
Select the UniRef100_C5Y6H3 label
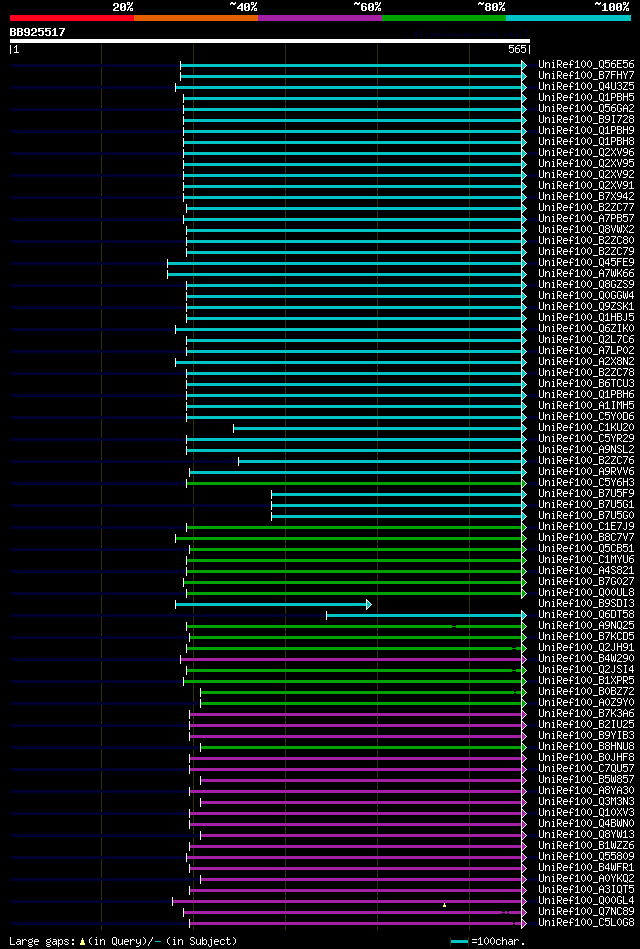(587, 482)
